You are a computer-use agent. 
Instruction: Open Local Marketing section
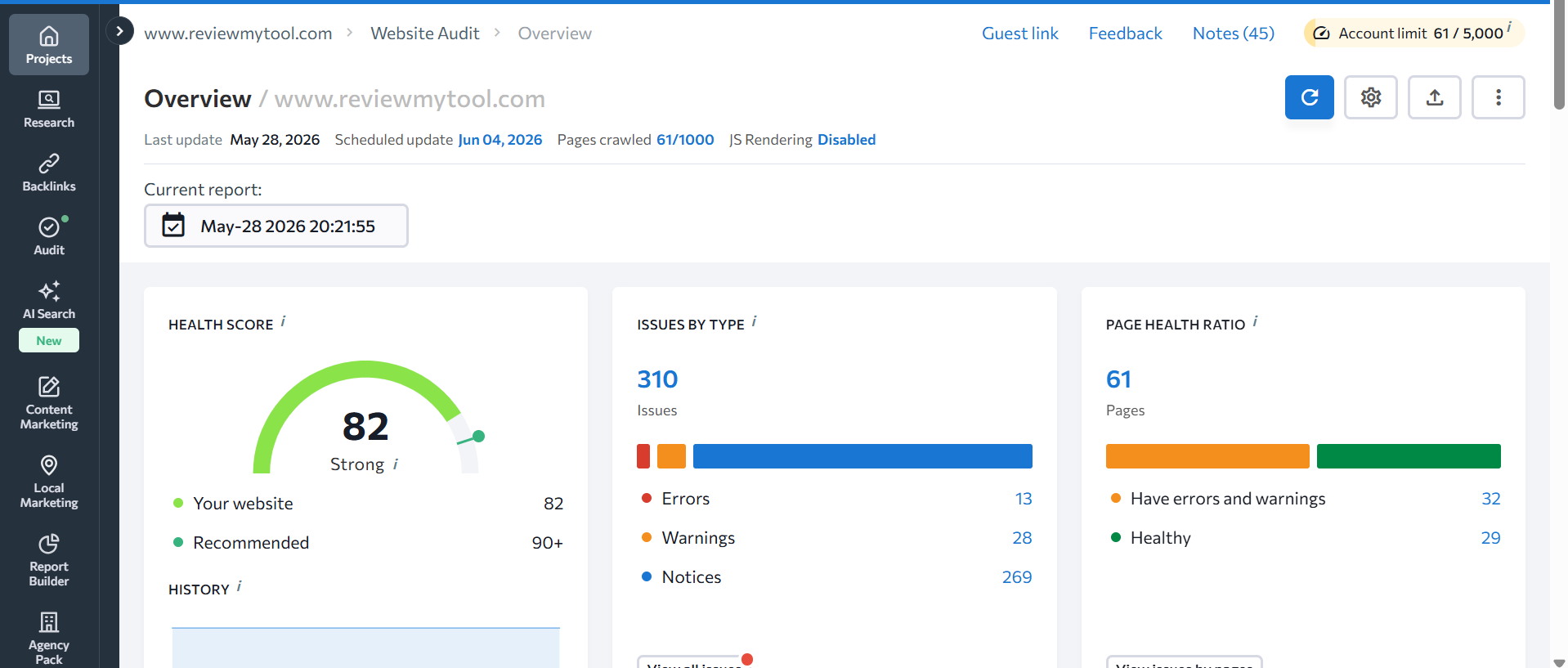coord(49,482)
